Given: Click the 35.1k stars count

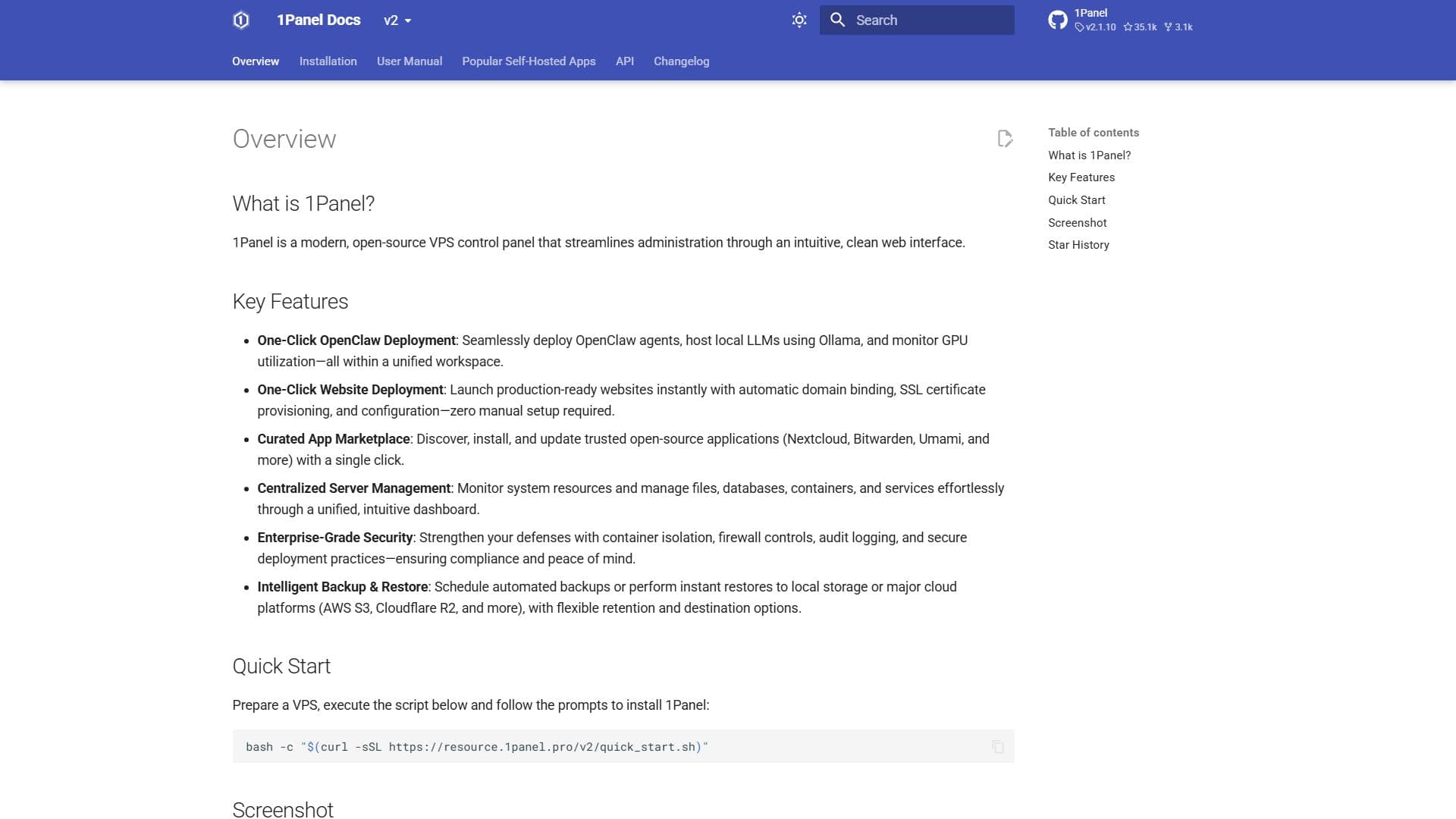Looking at the screenshot, I should [1141, 27].
